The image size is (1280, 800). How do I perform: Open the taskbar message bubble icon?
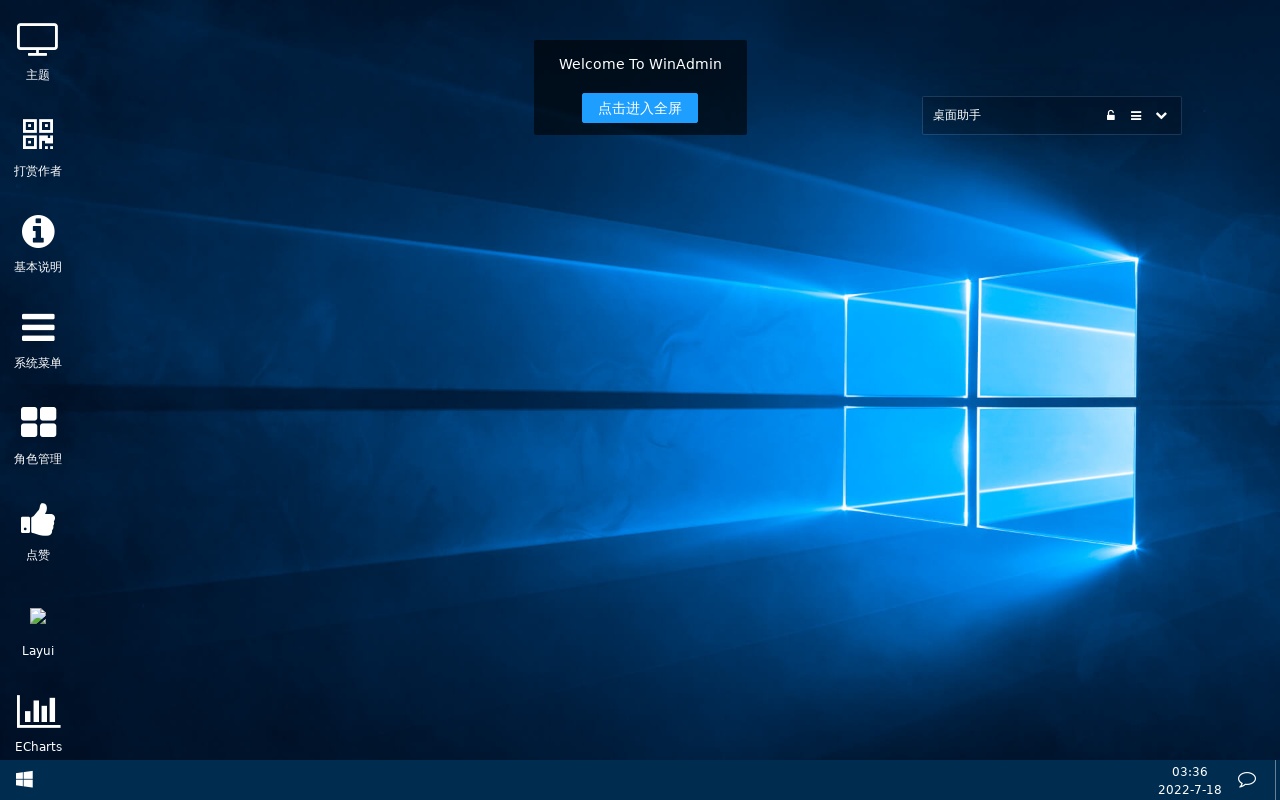pyautogui.click(x=1247, y=779)
